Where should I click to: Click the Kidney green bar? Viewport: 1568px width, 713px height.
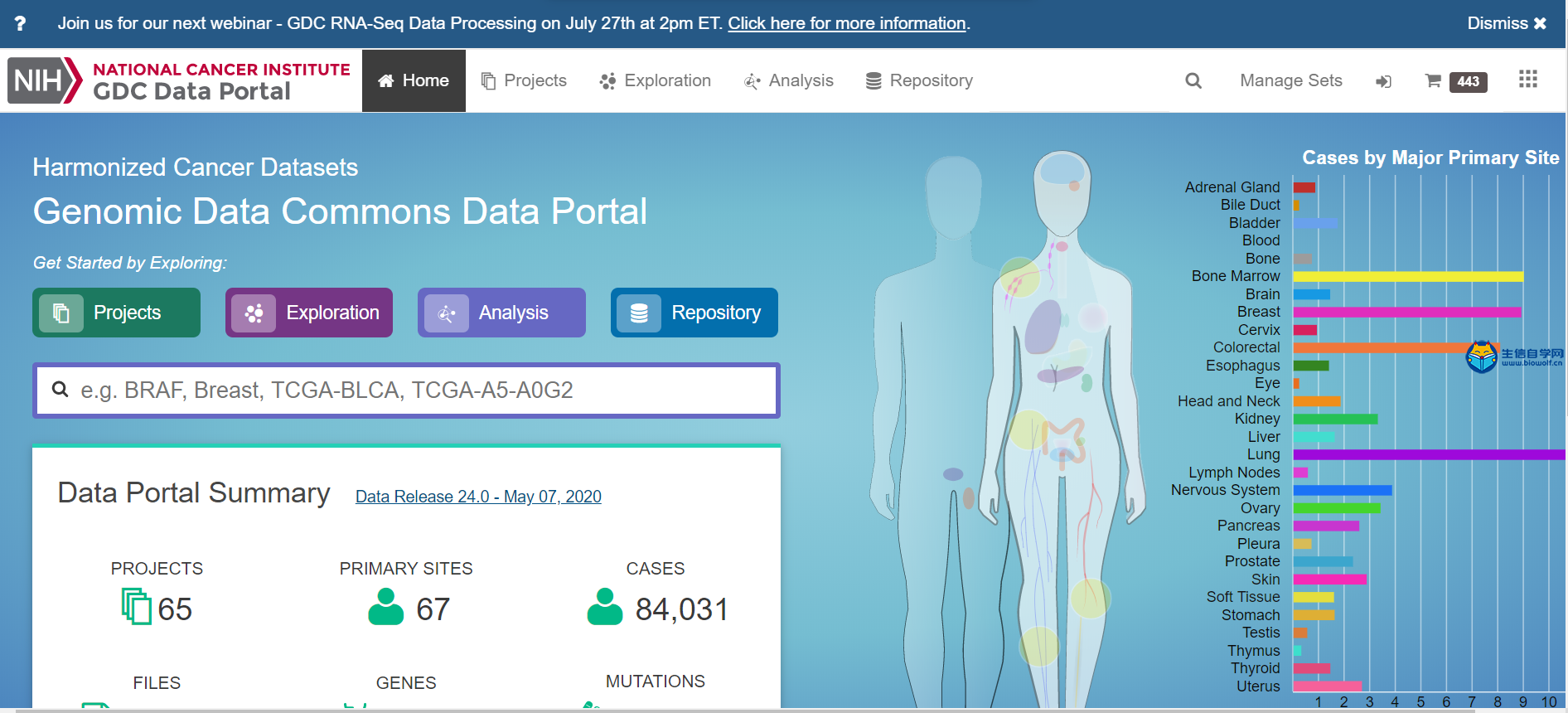1335,419
